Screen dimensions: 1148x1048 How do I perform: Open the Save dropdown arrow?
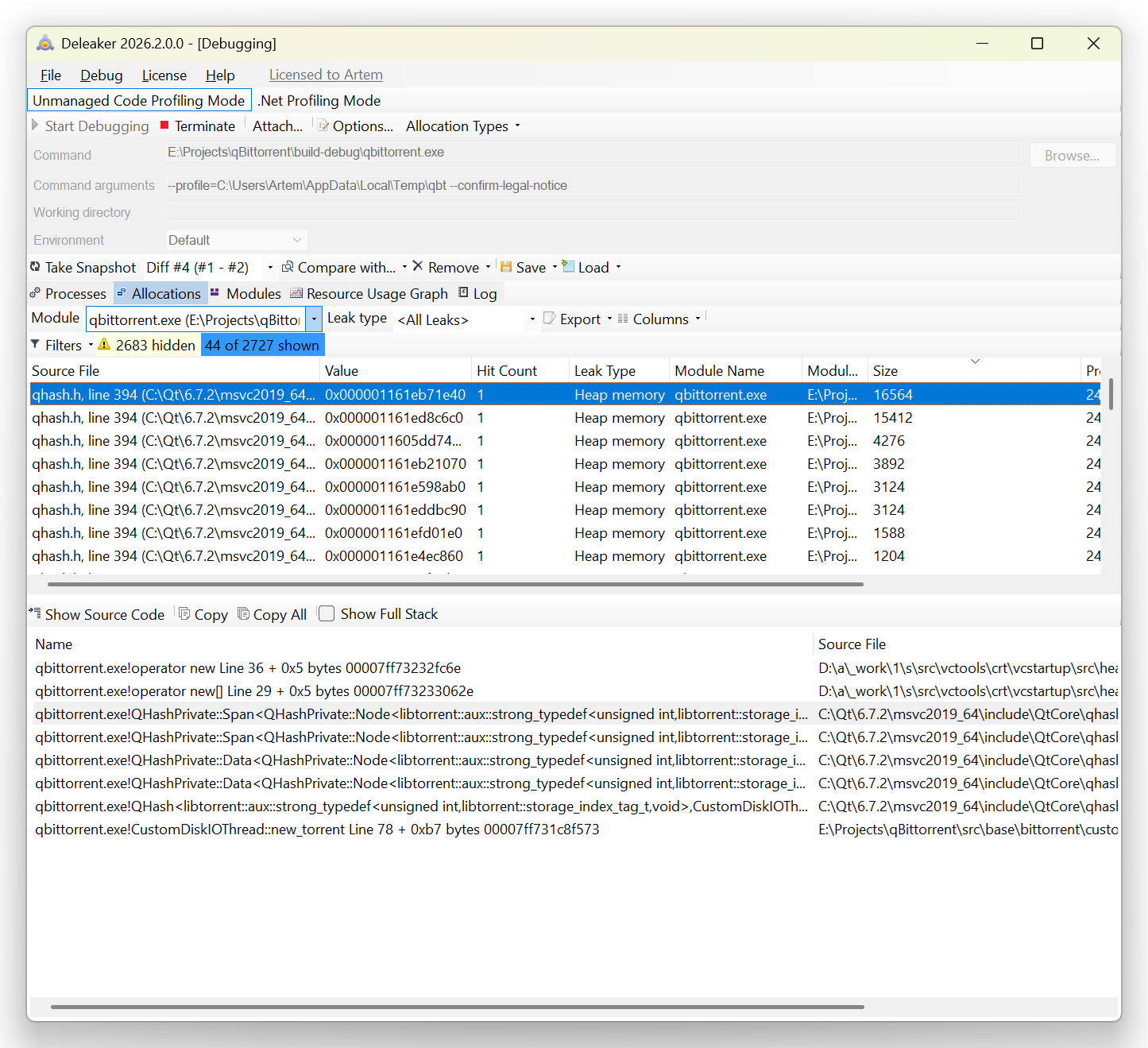555,267
